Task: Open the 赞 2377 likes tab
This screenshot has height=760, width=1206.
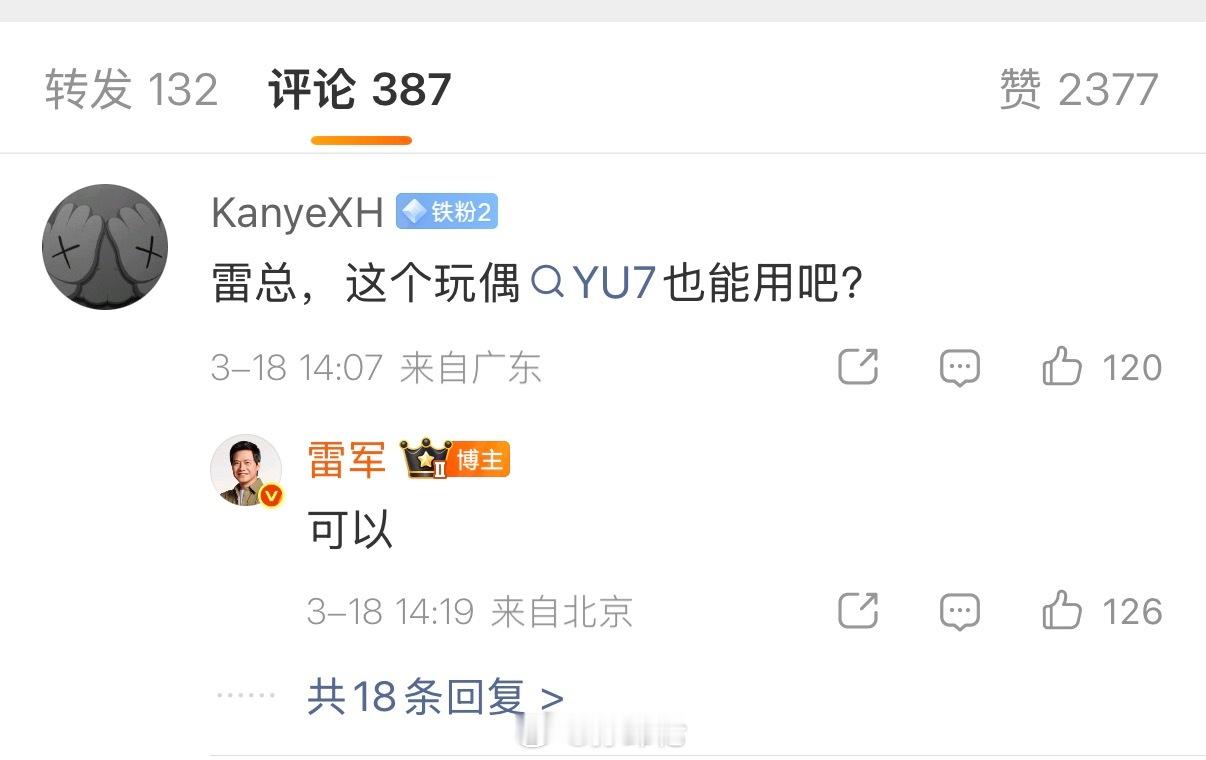Action: [x=1078, y=90]
